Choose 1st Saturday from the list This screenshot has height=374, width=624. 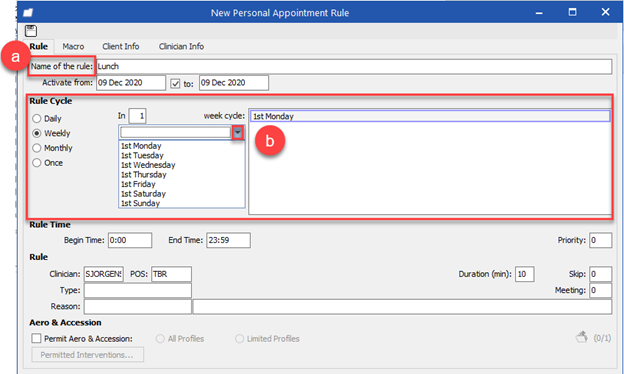coord(143,194)
